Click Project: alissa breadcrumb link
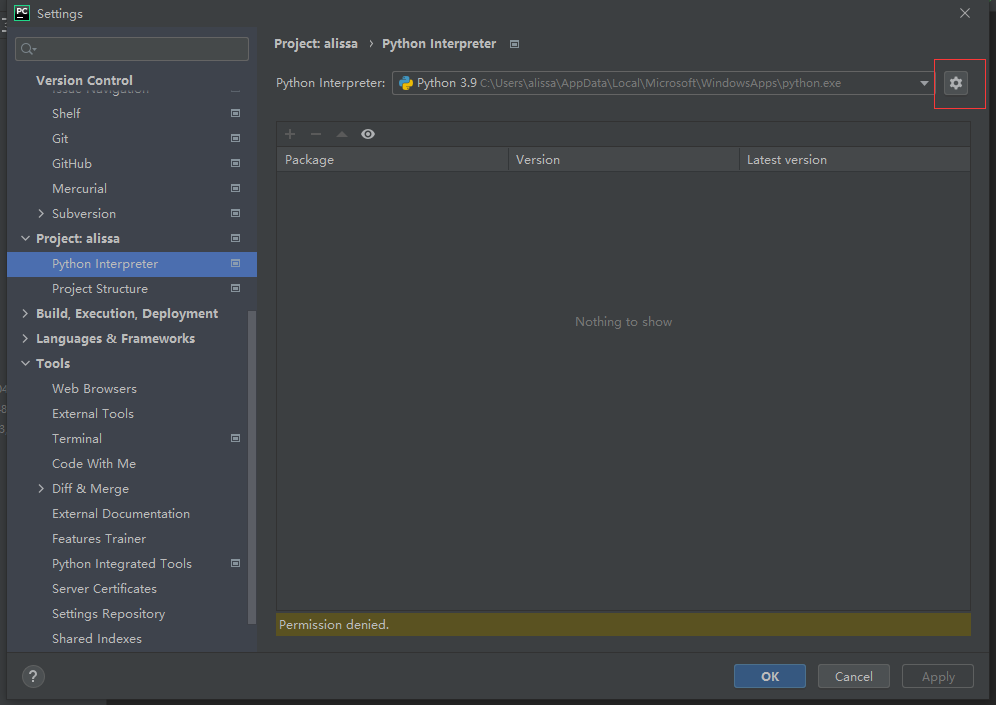This screenshot has width=996, height=705. tap(316, 44)
